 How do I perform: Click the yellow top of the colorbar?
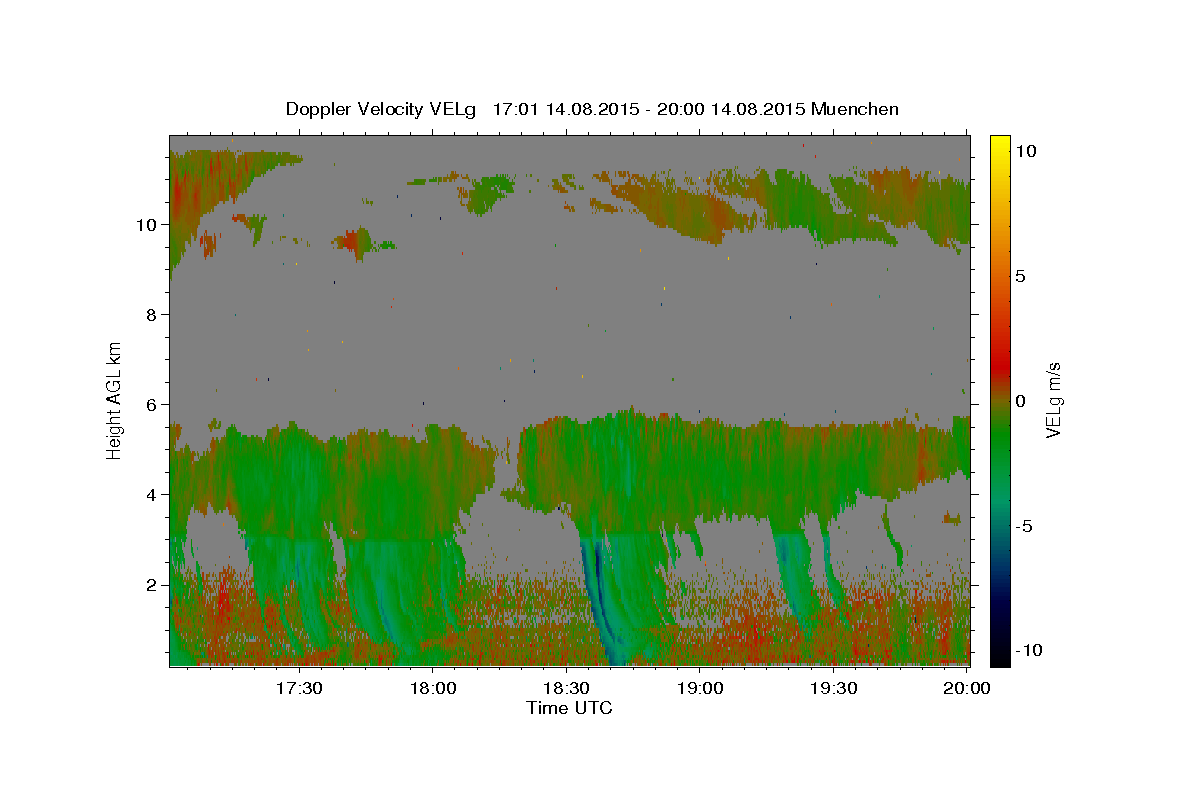(999, 141)
